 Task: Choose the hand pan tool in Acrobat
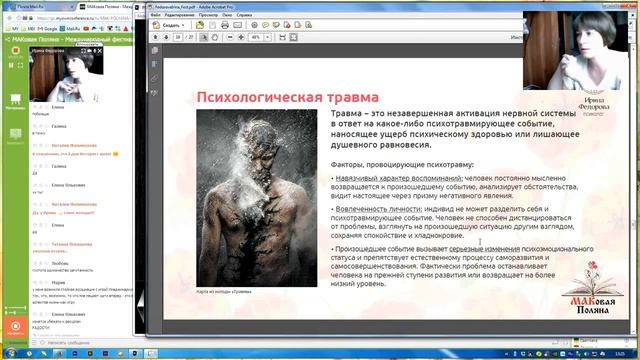point(215,37)
